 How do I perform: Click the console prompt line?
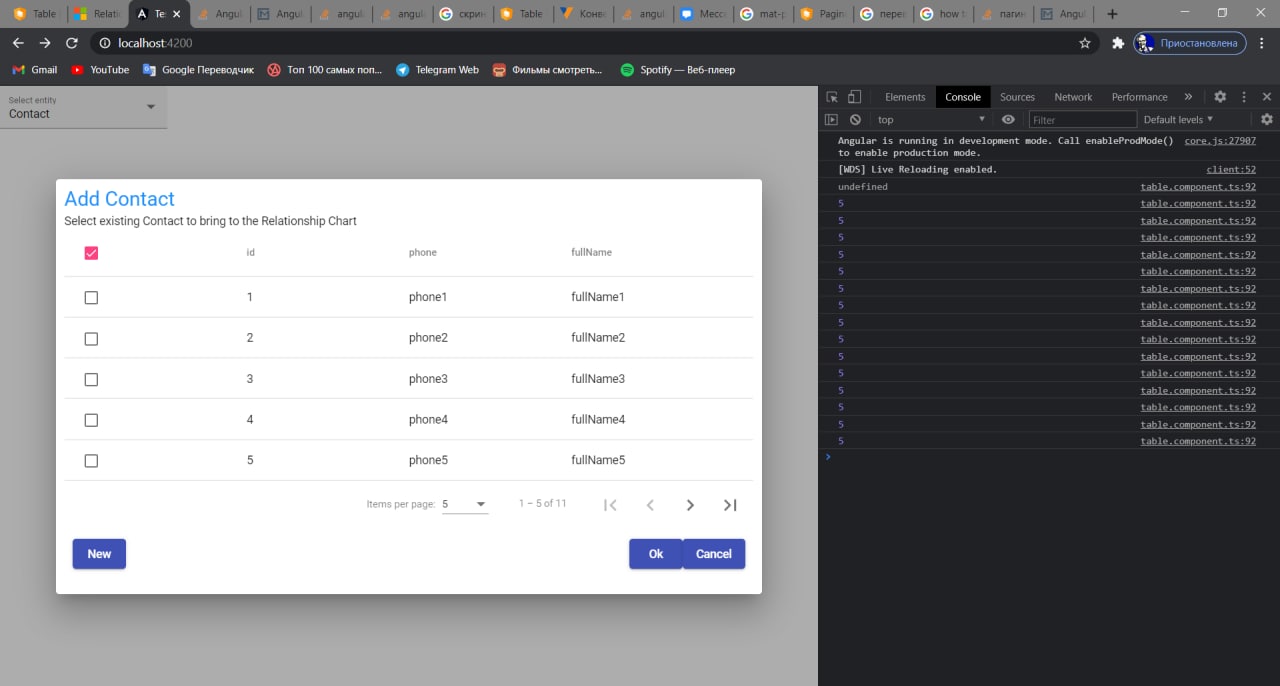point(1049,457)
